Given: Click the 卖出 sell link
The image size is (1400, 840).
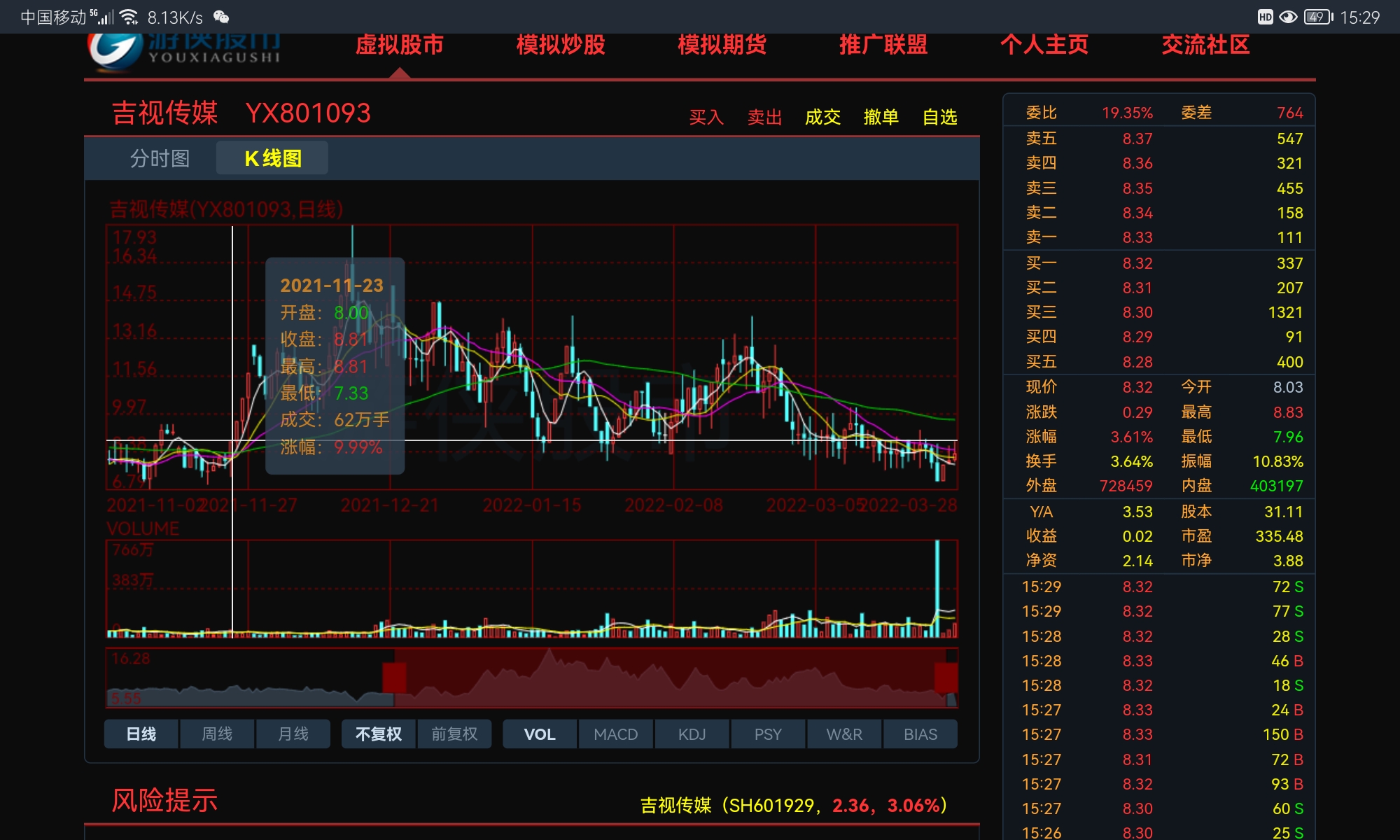Looking at the screenshot, I should [764, 117].
